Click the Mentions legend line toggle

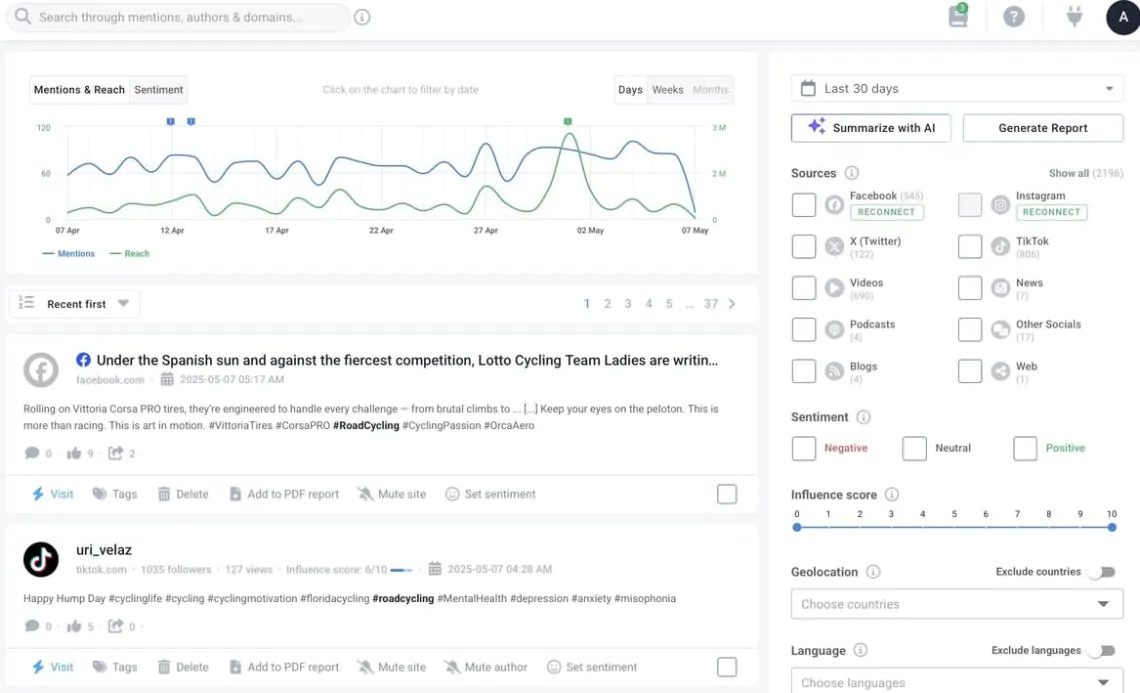(x=68, y=254)
